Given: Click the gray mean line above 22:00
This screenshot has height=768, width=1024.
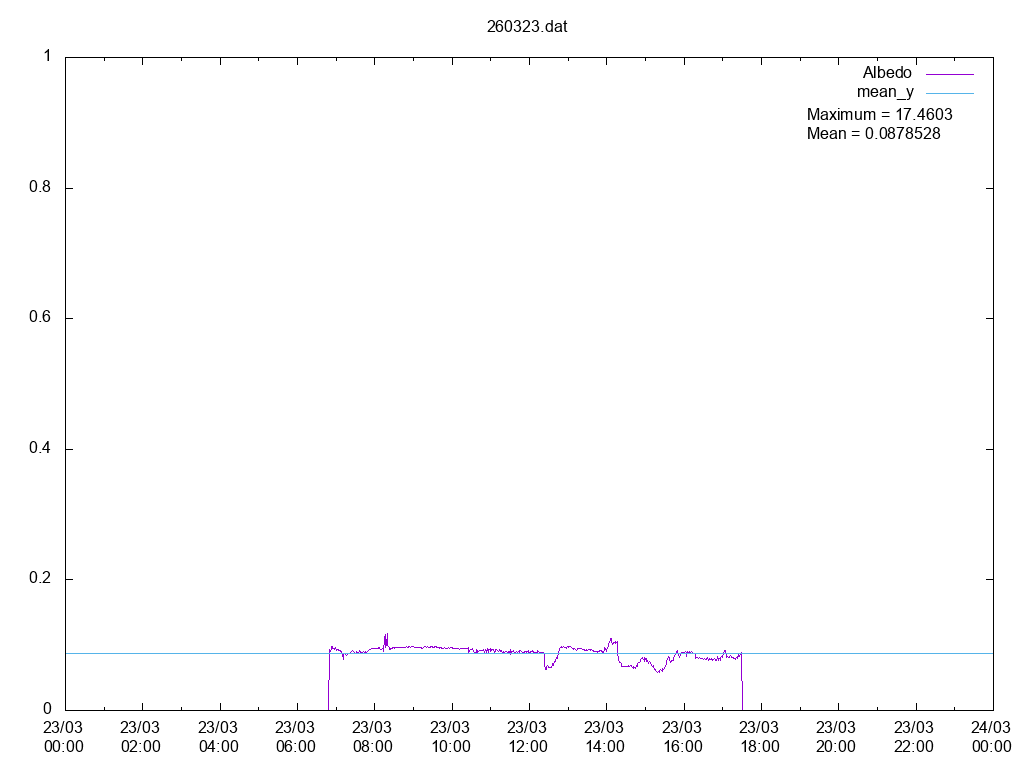Looking at the screenshot, I should [914, 653].
